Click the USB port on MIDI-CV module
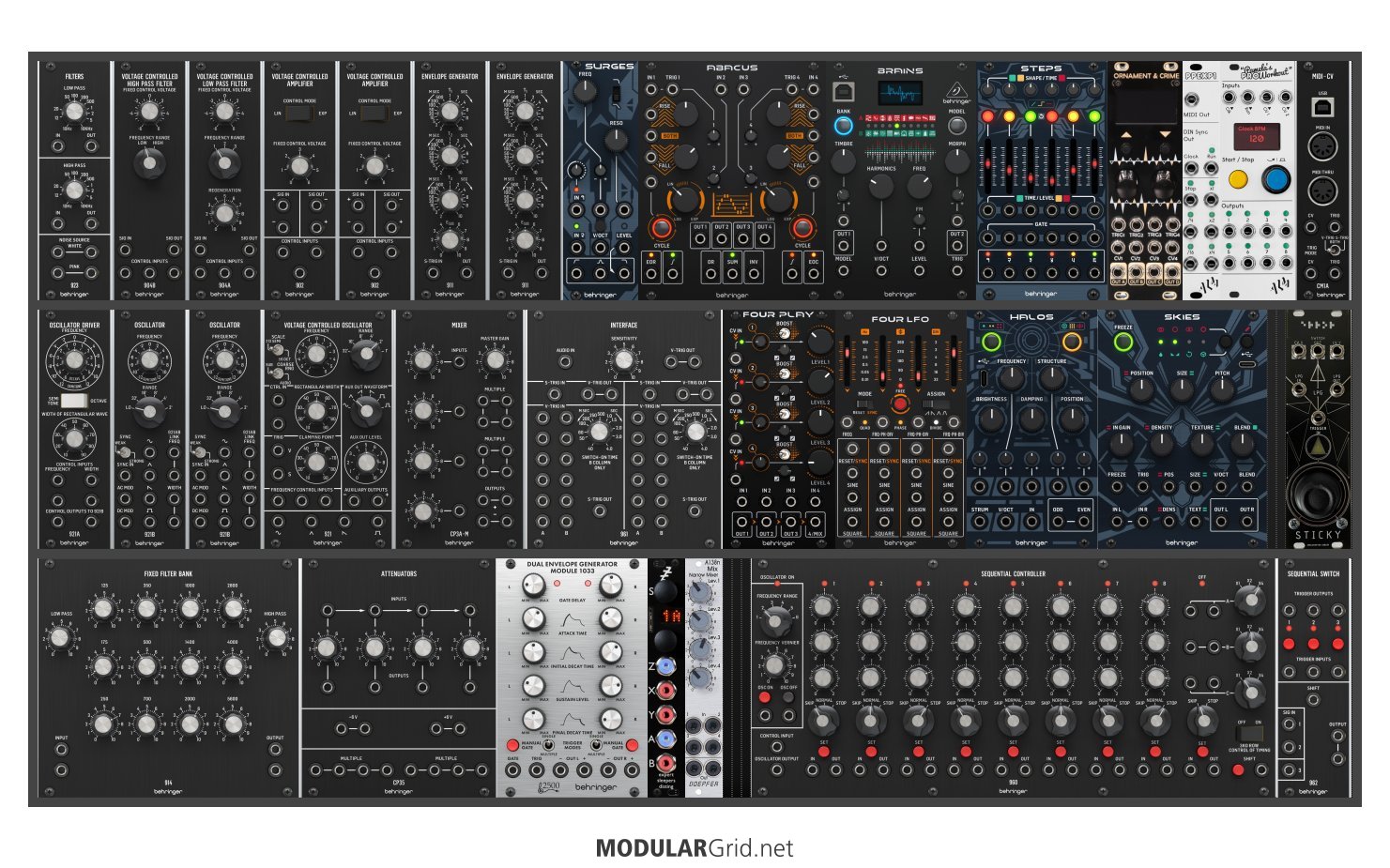This screenshot has height=868, width=1390. click(x=1322, y=107)
